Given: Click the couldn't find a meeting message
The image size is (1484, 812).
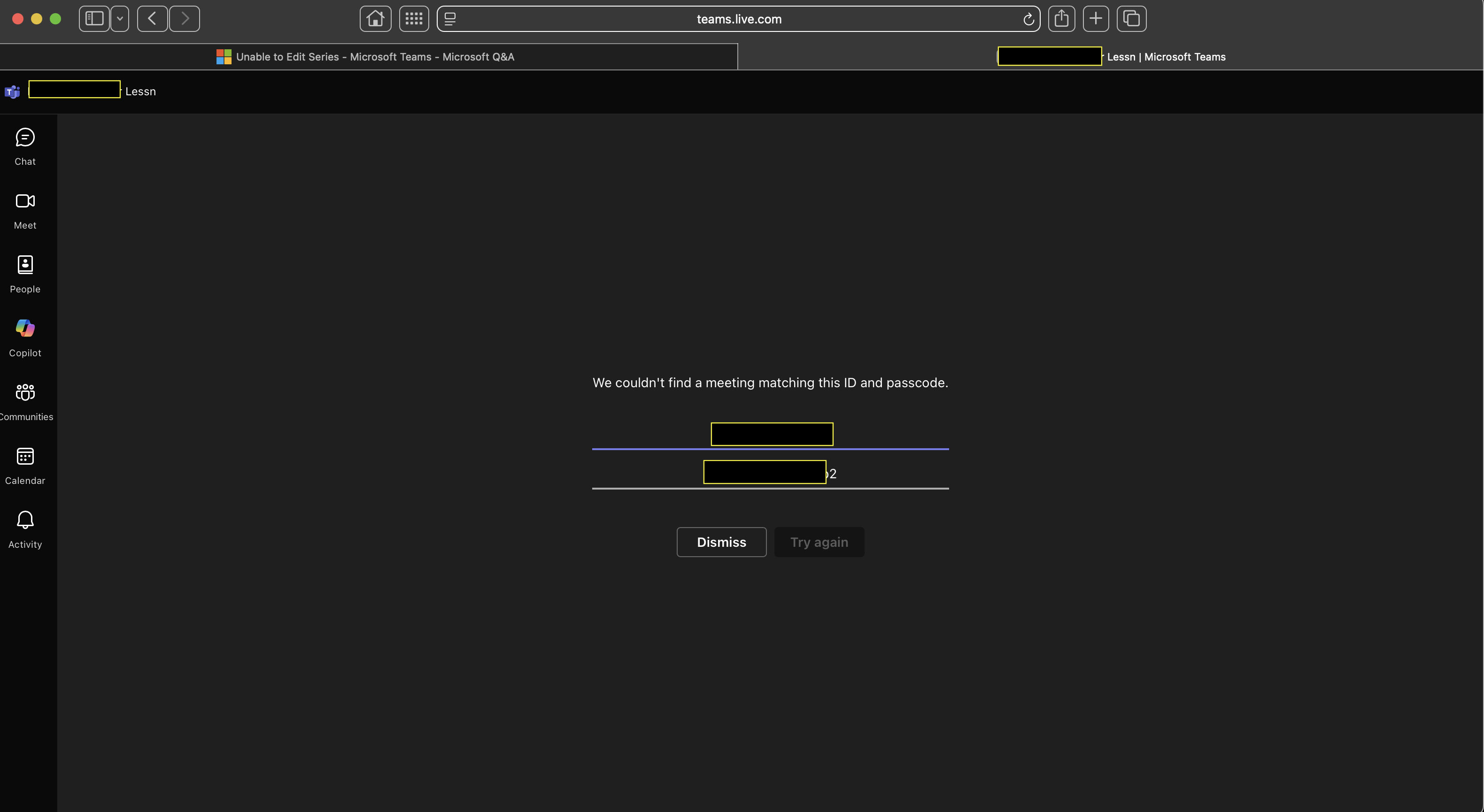Looking at the screenshot, I should pos(770,383).
